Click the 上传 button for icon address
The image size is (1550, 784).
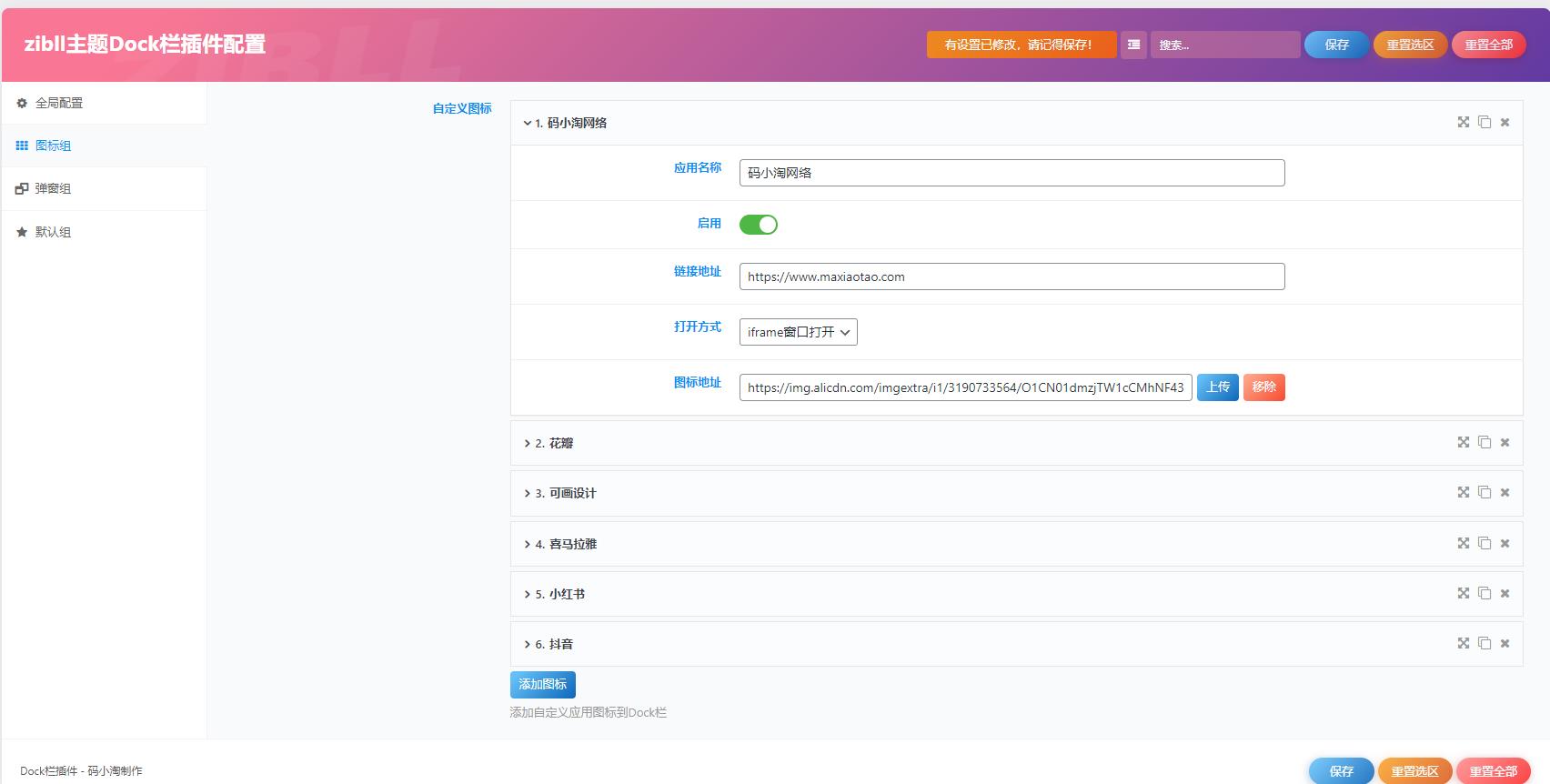(1217, 387)
